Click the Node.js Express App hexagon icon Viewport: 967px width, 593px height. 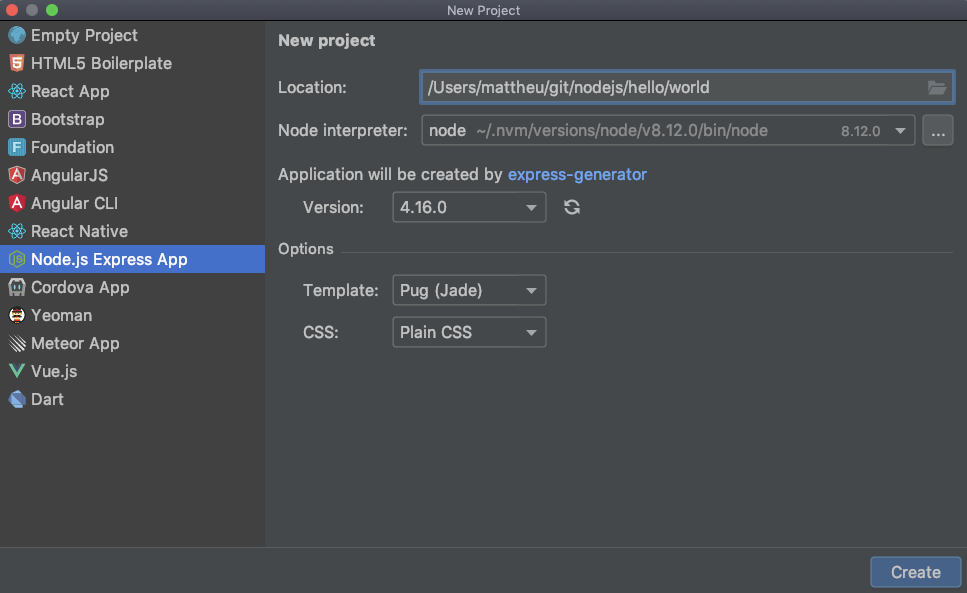click(17, 259)
